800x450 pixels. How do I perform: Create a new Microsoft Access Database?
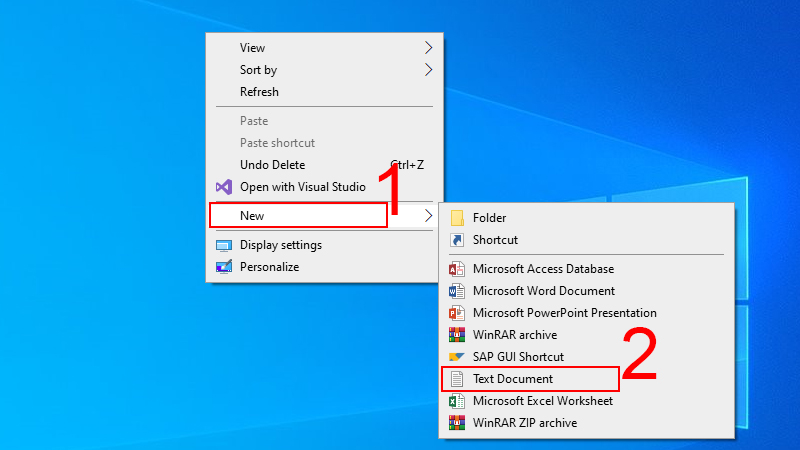587,269
